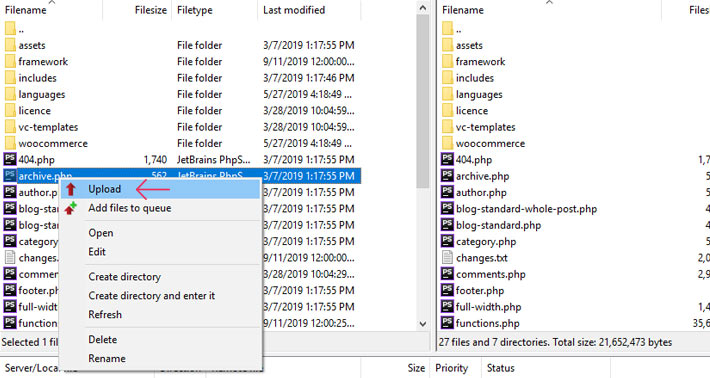The height and width of the screenshot is (378, 710).
Task: Click the local pane vertical scrollbar thumb
Action: [422, 101]
